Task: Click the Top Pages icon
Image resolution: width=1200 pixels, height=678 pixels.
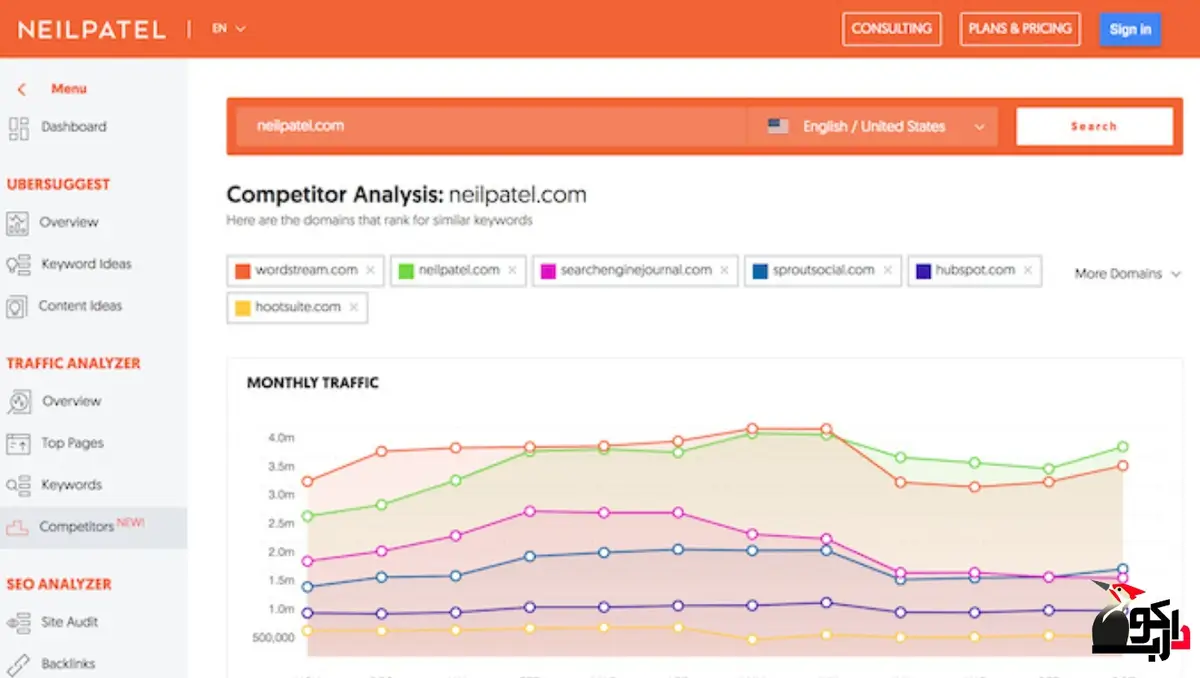Action: tap(18, 443)
